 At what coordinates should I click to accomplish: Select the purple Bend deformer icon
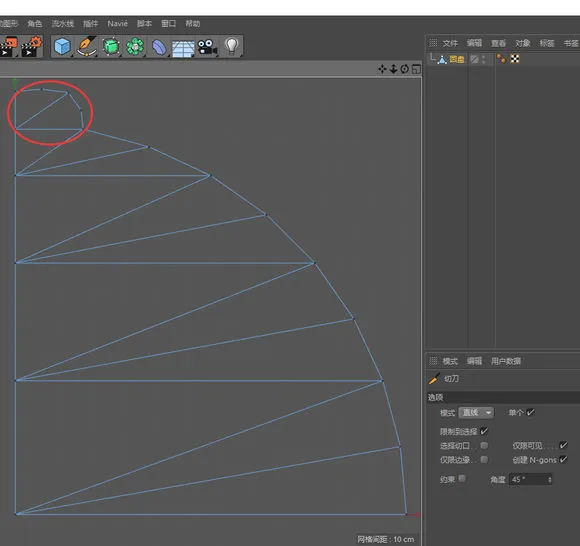click(159, 47)
